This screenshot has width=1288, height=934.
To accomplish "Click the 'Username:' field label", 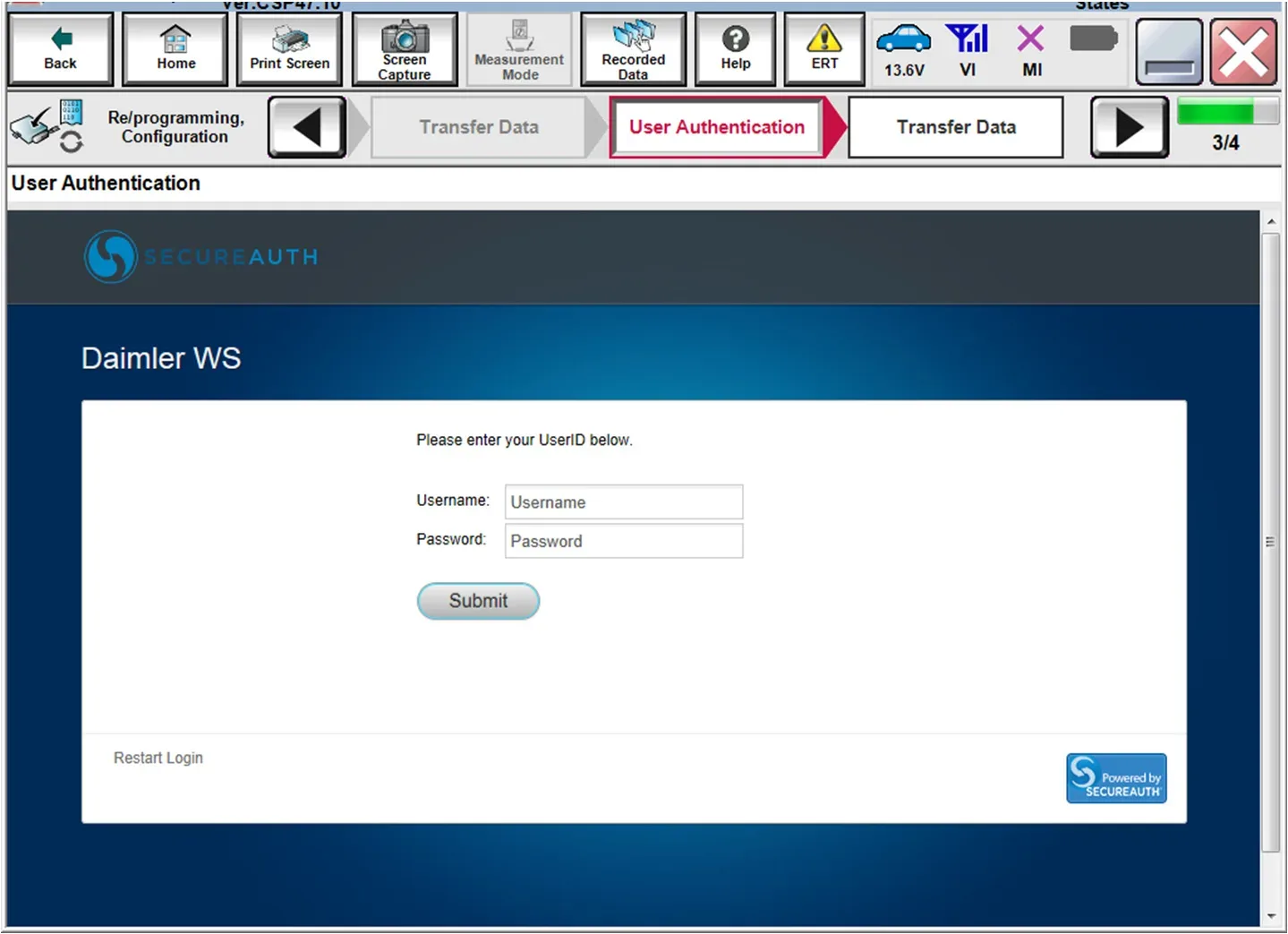I will tap(453, 500).
